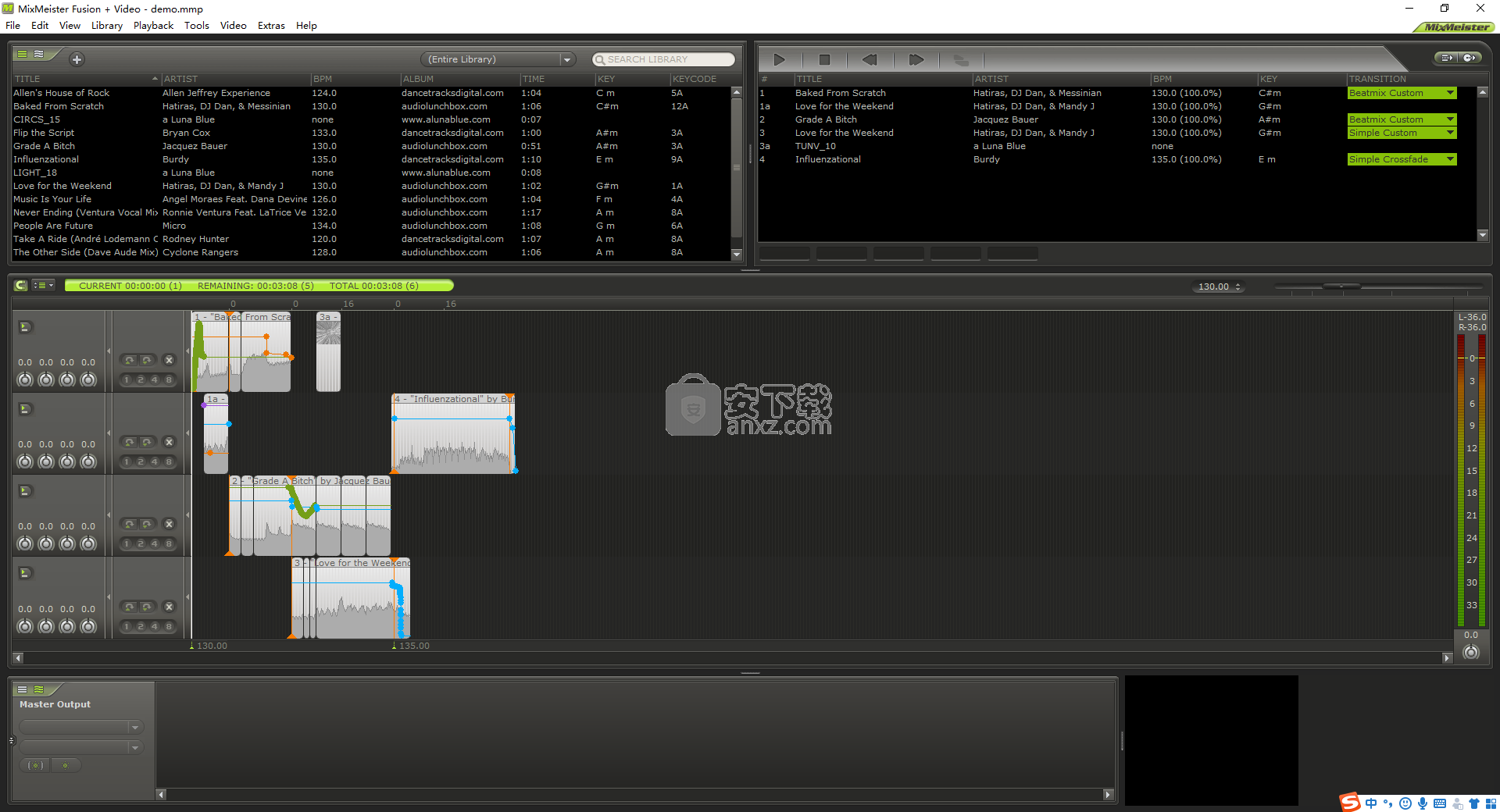1500x812 pixels.
Task: Open the timeline view options dropdown
Action: click(x=44, y=286)
